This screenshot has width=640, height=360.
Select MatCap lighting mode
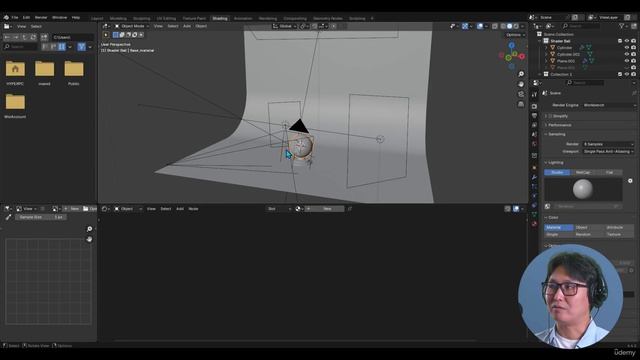coord(583,173)
